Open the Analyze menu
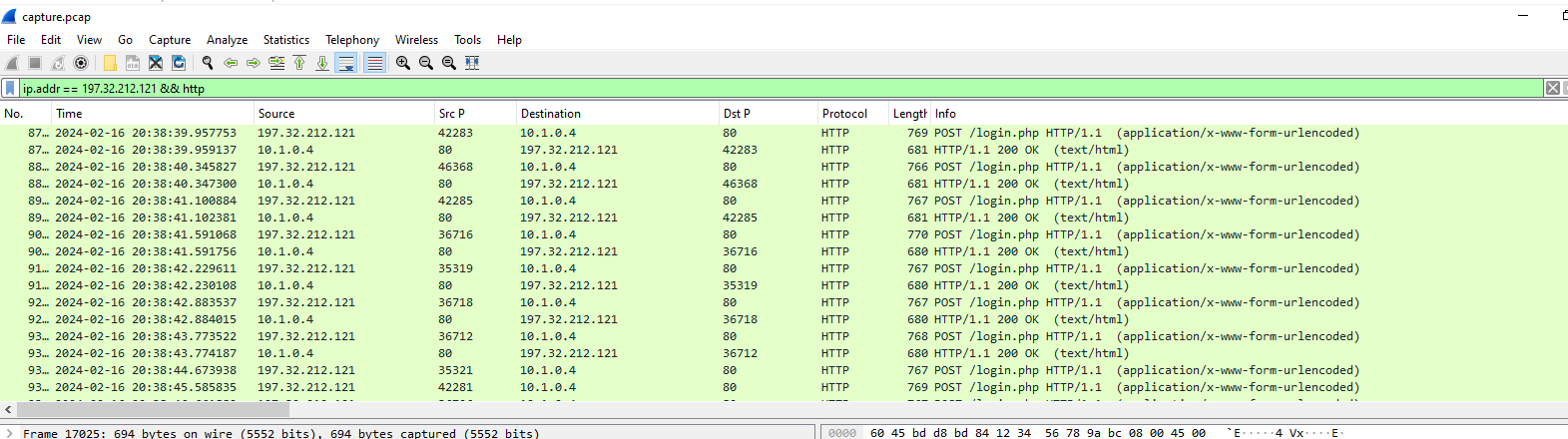Image resolution: width=1568 pixels, height=439 pixels. [227, 40]
